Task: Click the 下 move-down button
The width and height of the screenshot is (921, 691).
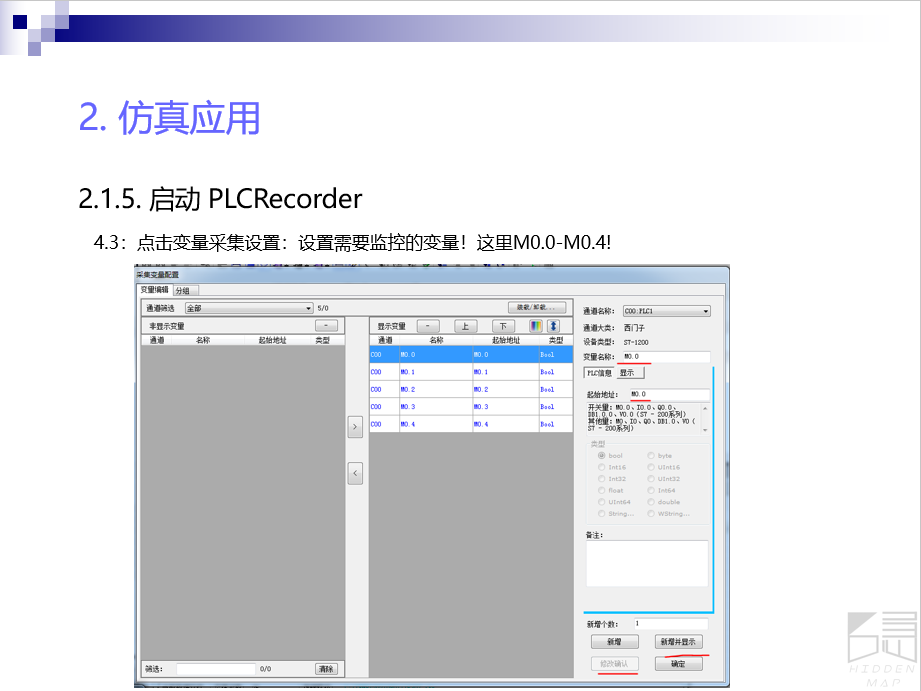Action: (x=504, y=326)
